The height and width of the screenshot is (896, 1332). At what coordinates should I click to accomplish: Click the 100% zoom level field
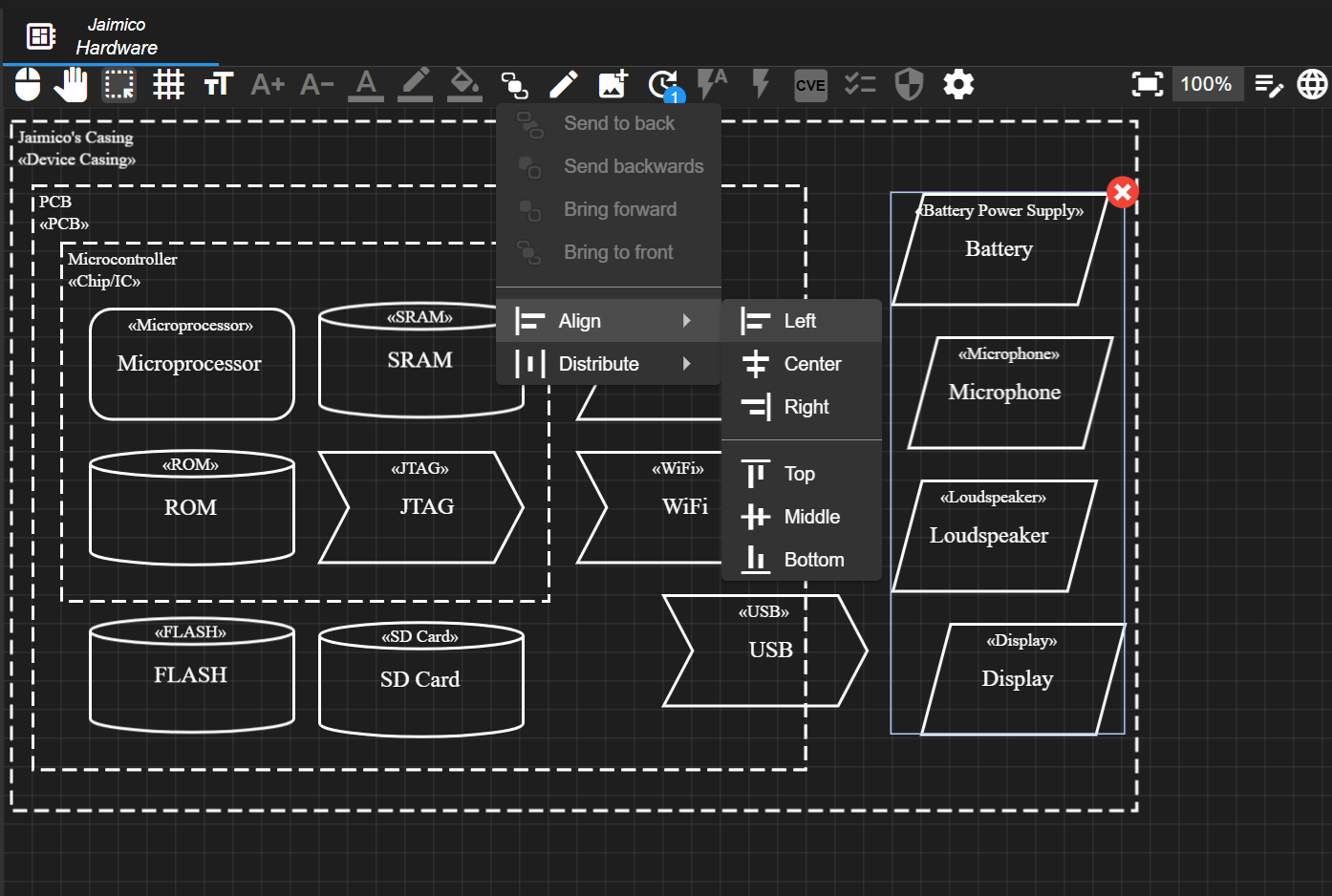click(1207, 84)
